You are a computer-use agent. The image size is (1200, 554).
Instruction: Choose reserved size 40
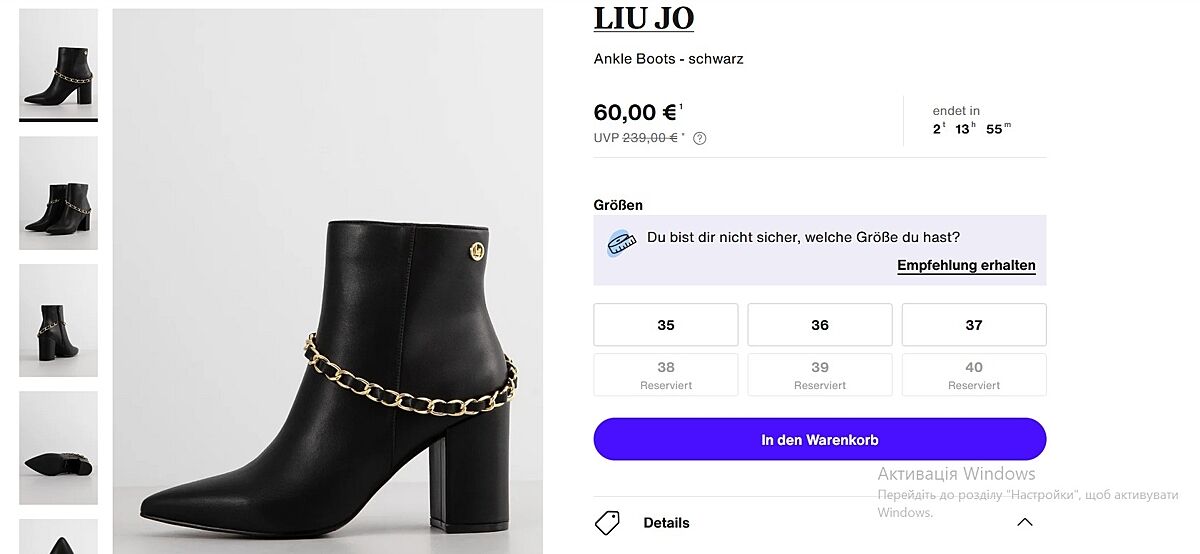[974, 374]
